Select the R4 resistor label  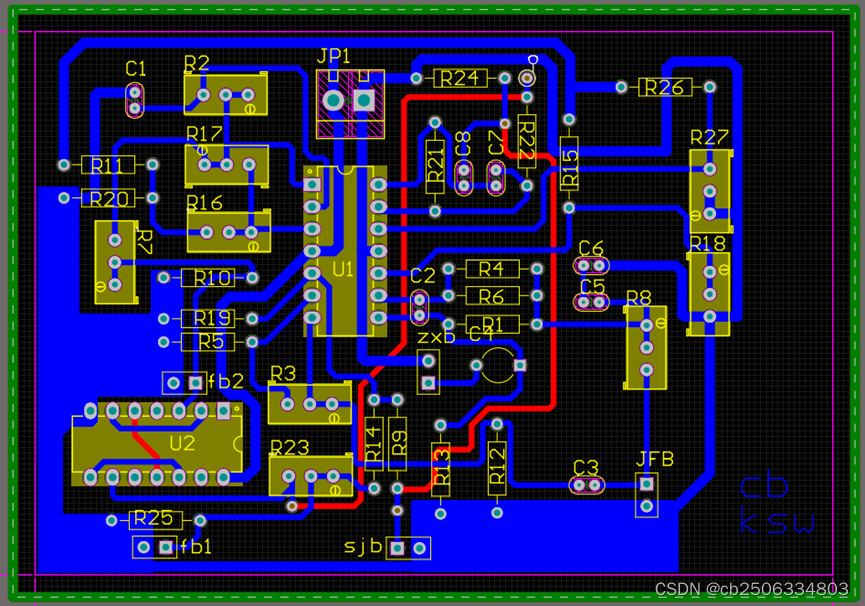point(493,269)
